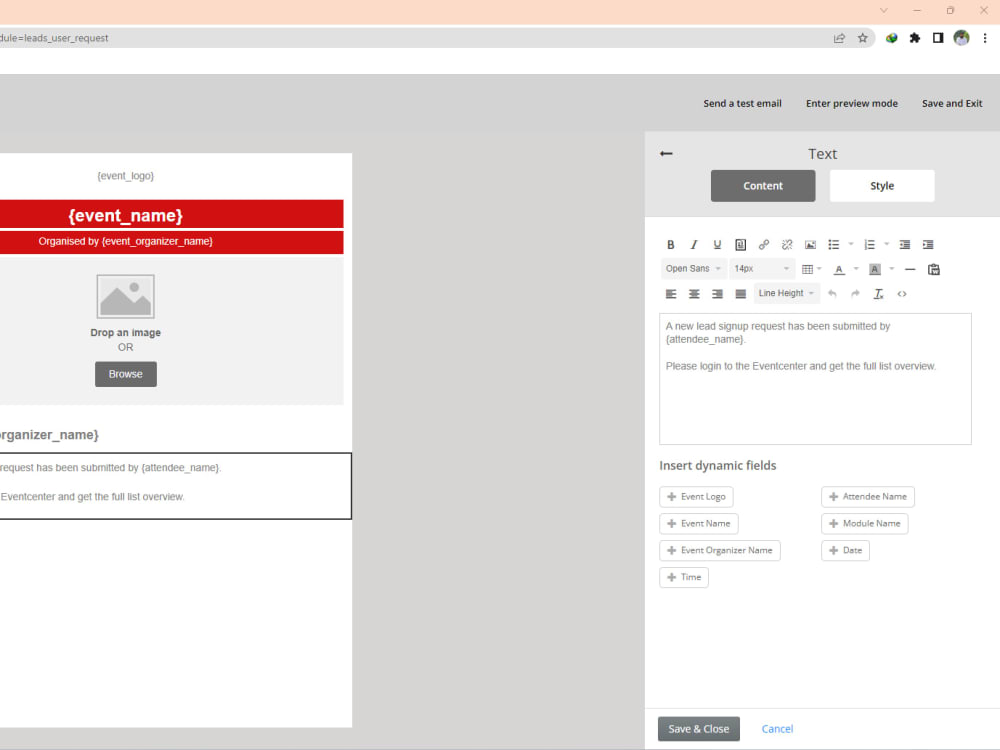Screen dimensions: 1000x750
Task: Select the red {event_name} header block
Action: [172, 215]
